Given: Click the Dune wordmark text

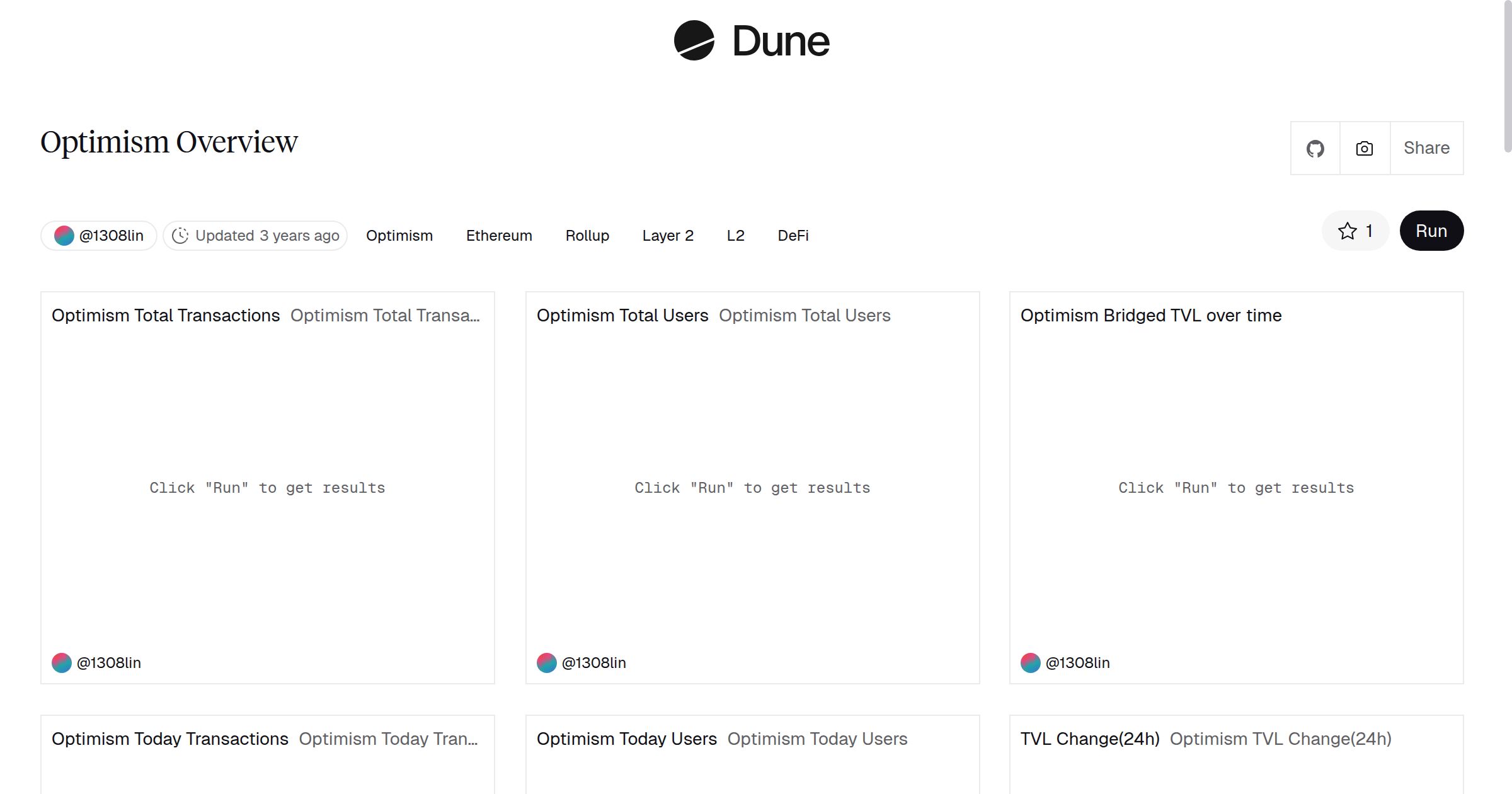Looking at the screenshot, I should [x=781, y=41].
